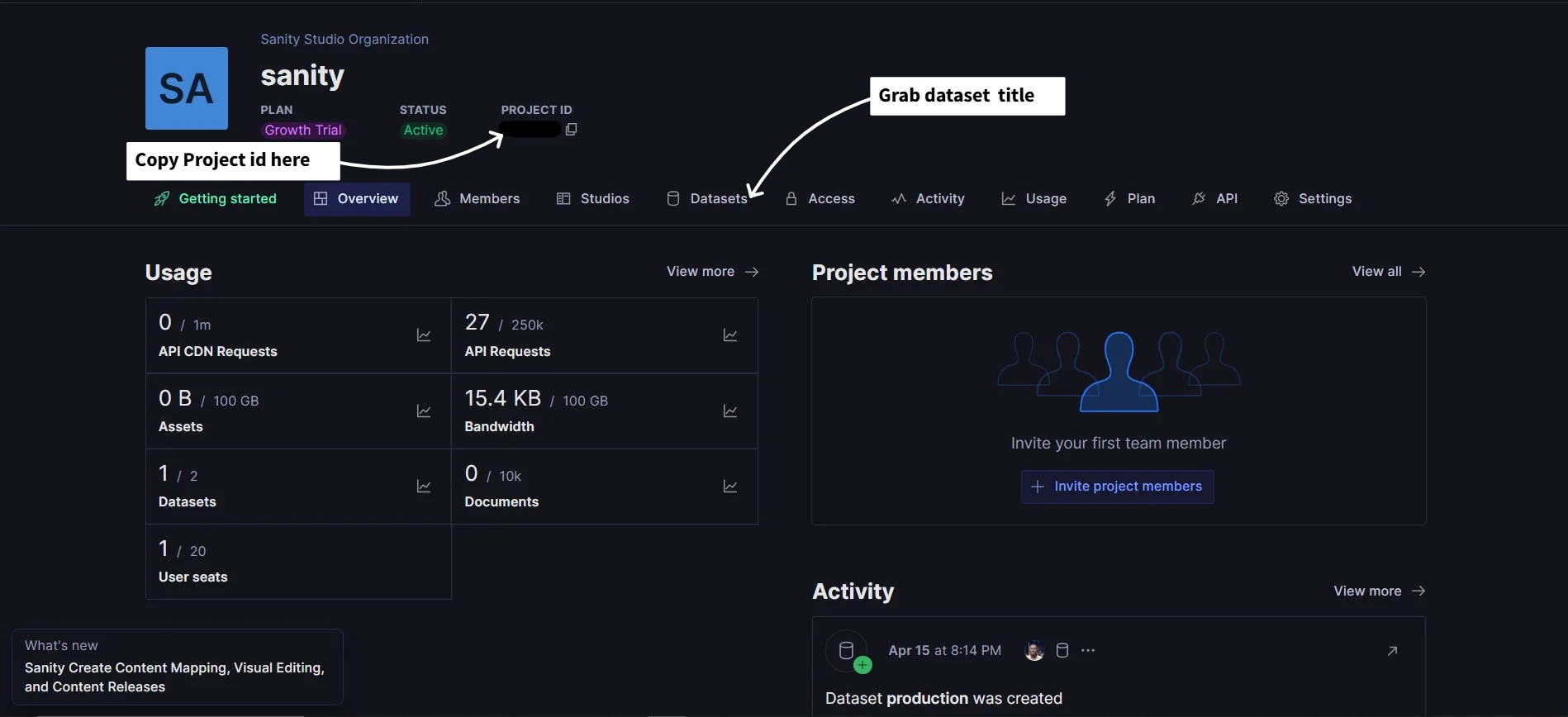This screenshot has height=717, width=1568.
Task: Click View more in the Activity section
Action: click(x=1380, y=591)
